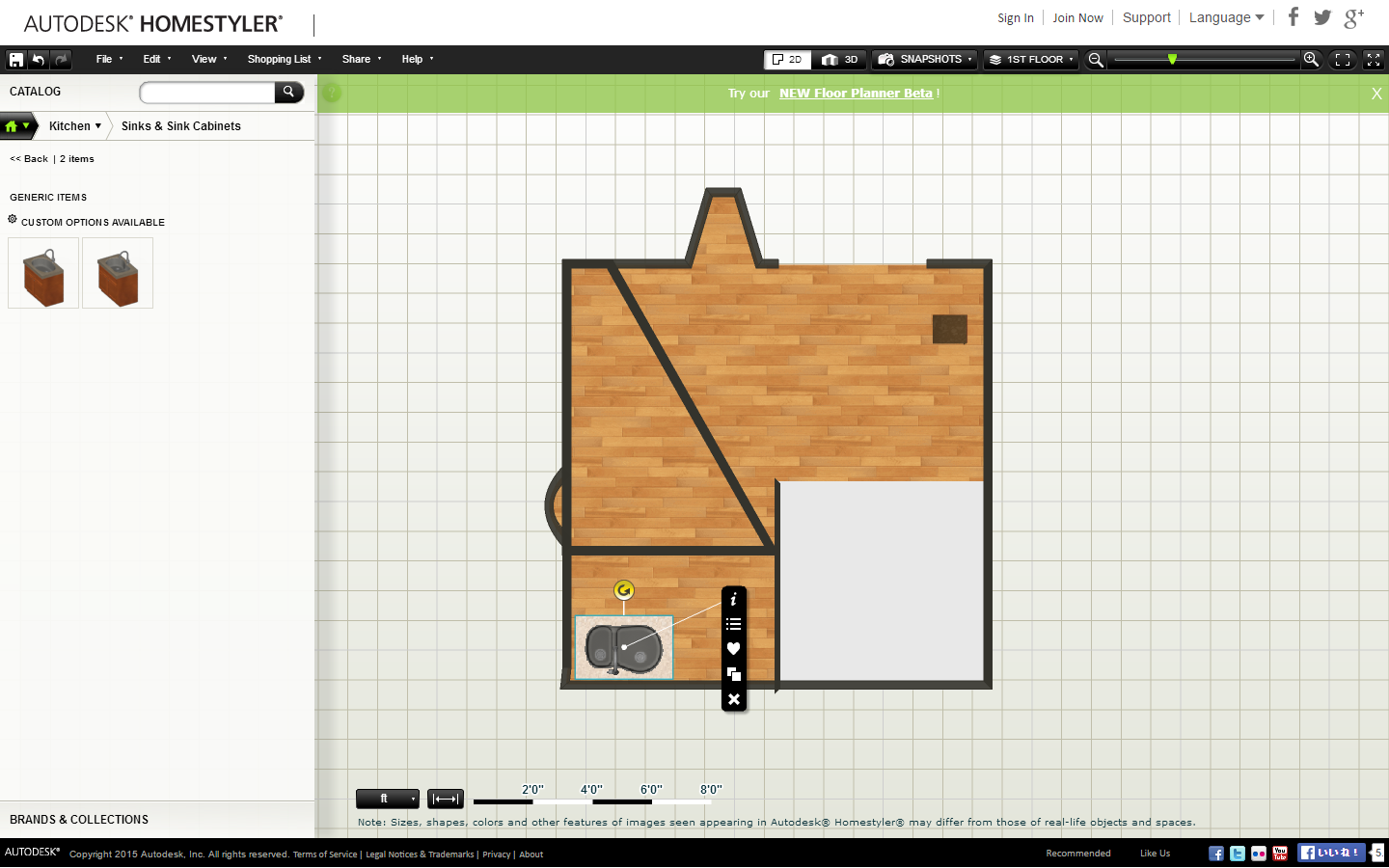Viewport: 1389px width, 868px height.
Task: Click the green help question icon
Action: 332,94
